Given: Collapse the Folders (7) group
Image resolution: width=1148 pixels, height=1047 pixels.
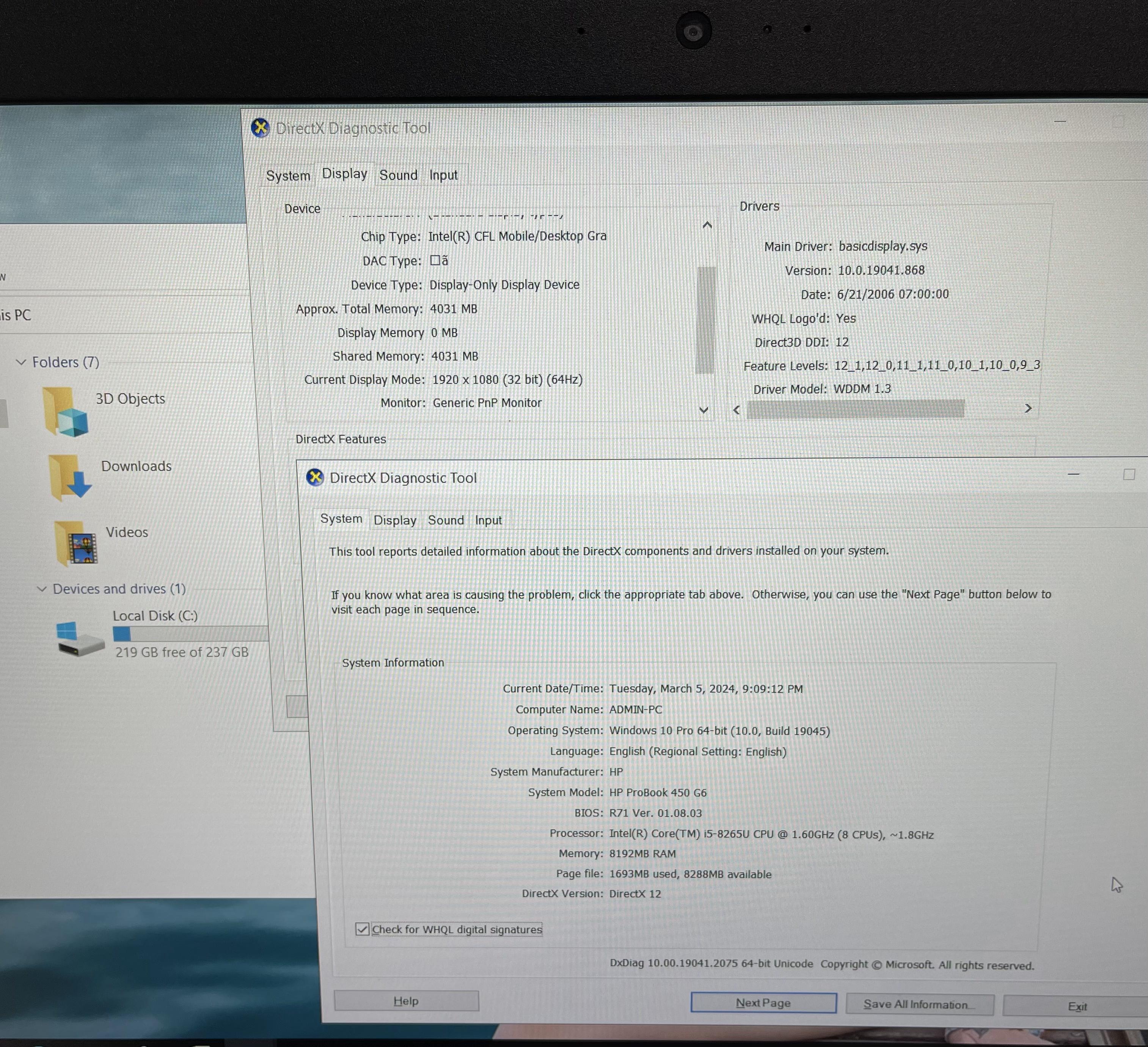Looking at the screenshot, I should (21, 362).
